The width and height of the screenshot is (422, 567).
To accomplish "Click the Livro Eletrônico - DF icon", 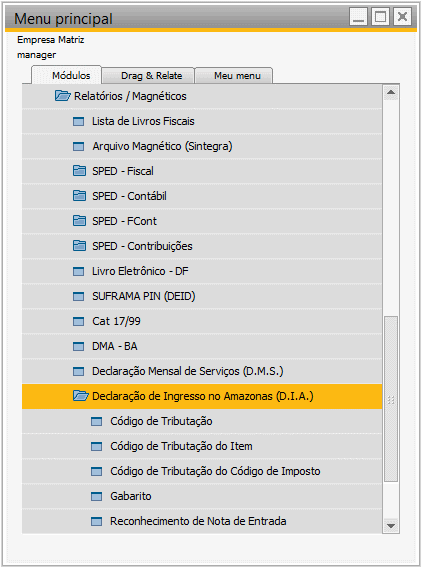I will pos(78,272).
